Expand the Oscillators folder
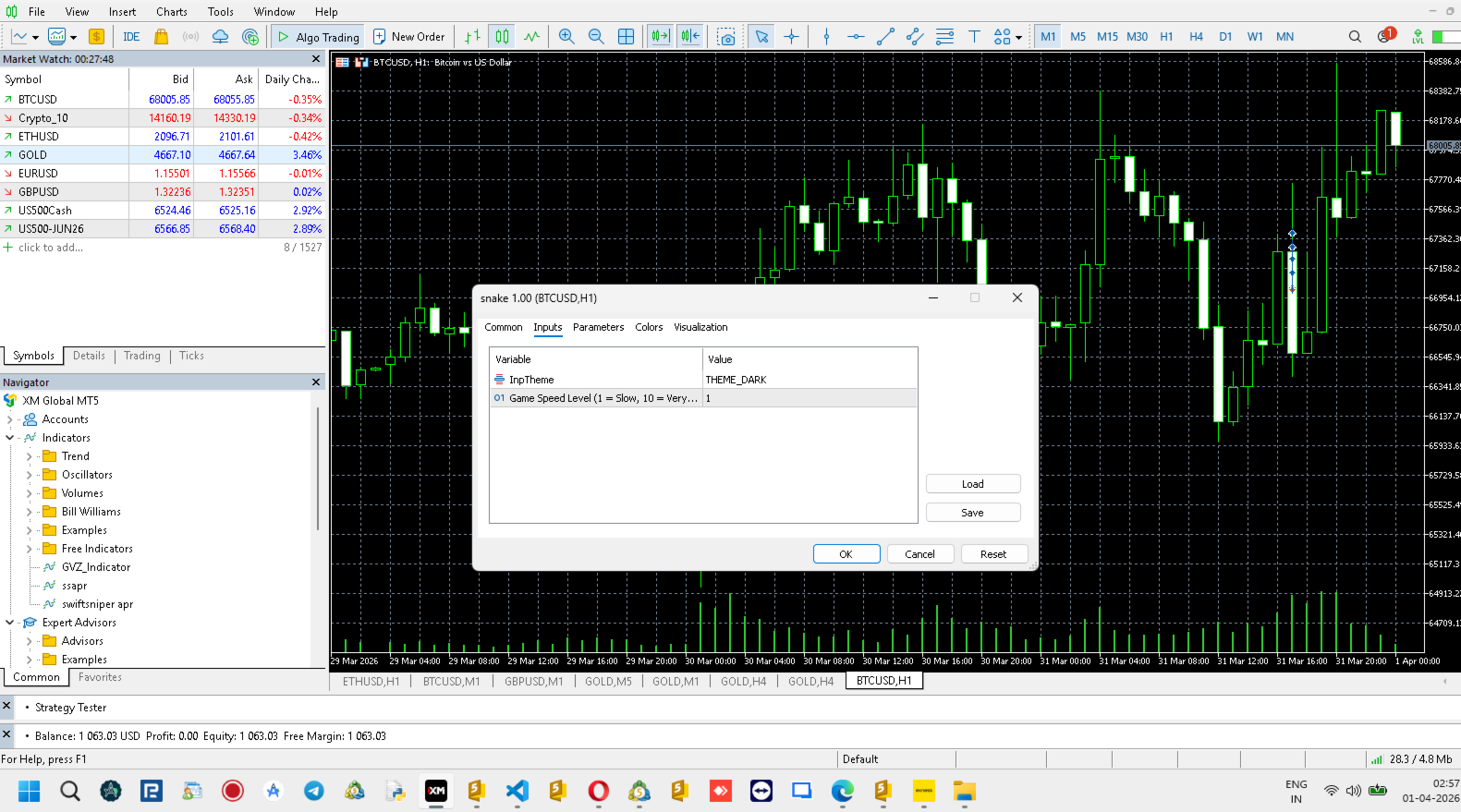The height and width of the screenshot is (812, 1461). [29, 475]
